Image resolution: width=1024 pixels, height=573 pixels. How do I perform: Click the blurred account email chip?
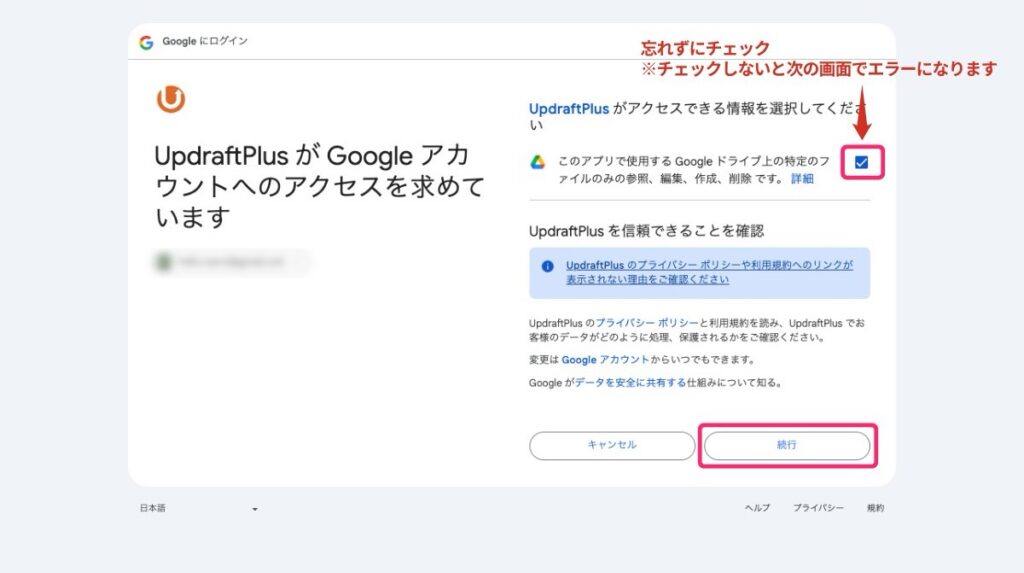(232, 262)
